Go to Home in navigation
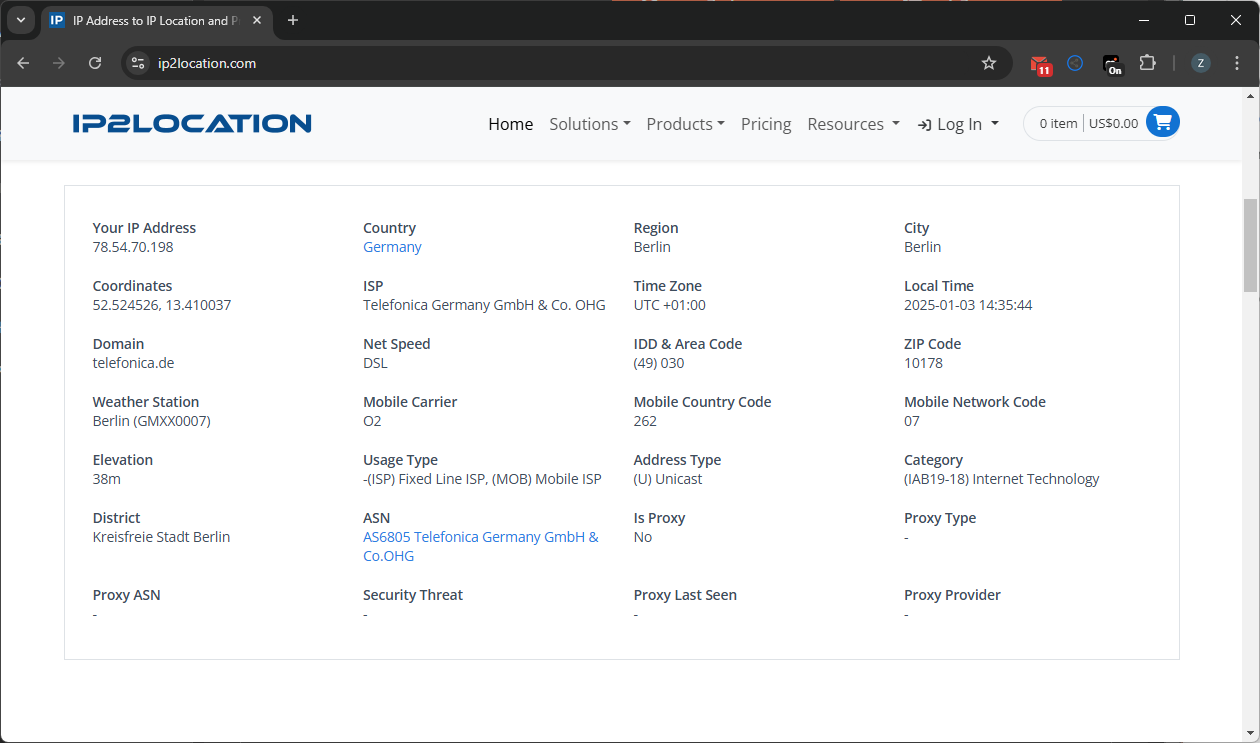 click(510, 124)
